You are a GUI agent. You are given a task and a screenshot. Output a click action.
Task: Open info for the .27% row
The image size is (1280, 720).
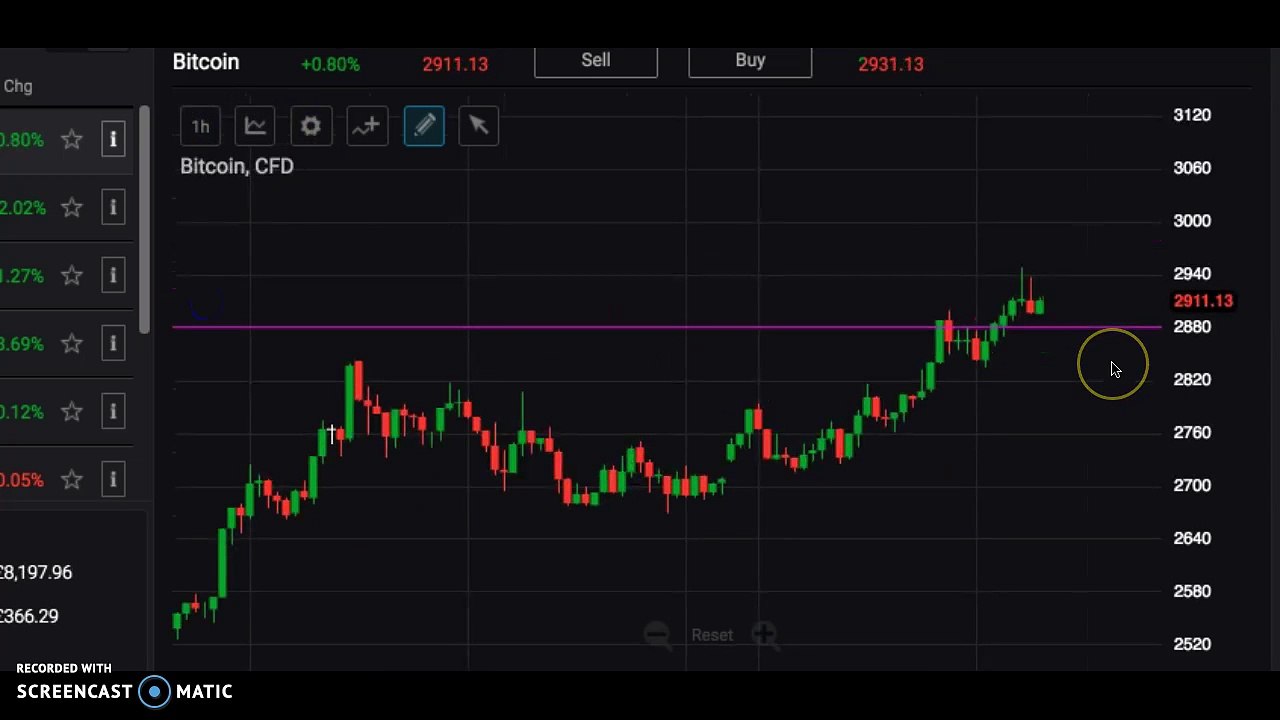(113, 276)
